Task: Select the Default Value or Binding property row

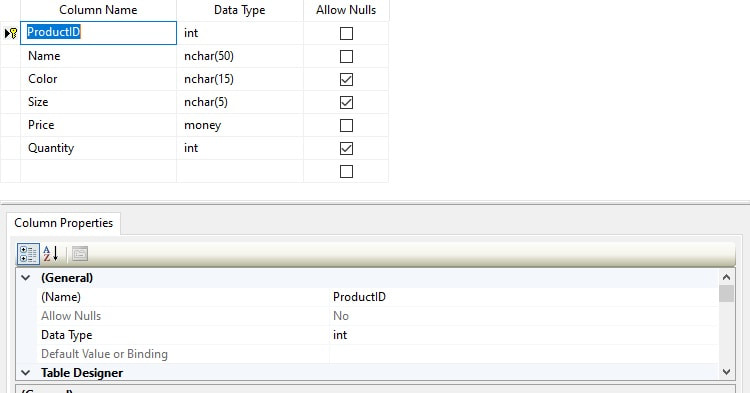Action: click(x=377, y=354)
